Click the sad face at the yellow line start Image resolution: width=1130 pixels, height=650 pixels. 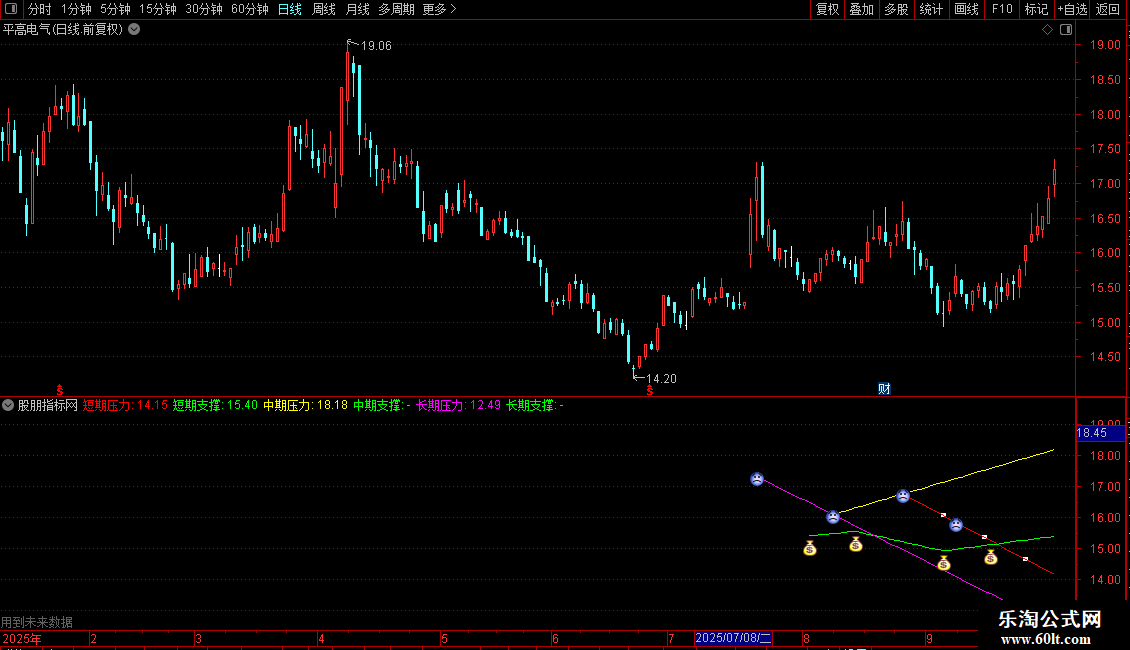tap(832, 517)
